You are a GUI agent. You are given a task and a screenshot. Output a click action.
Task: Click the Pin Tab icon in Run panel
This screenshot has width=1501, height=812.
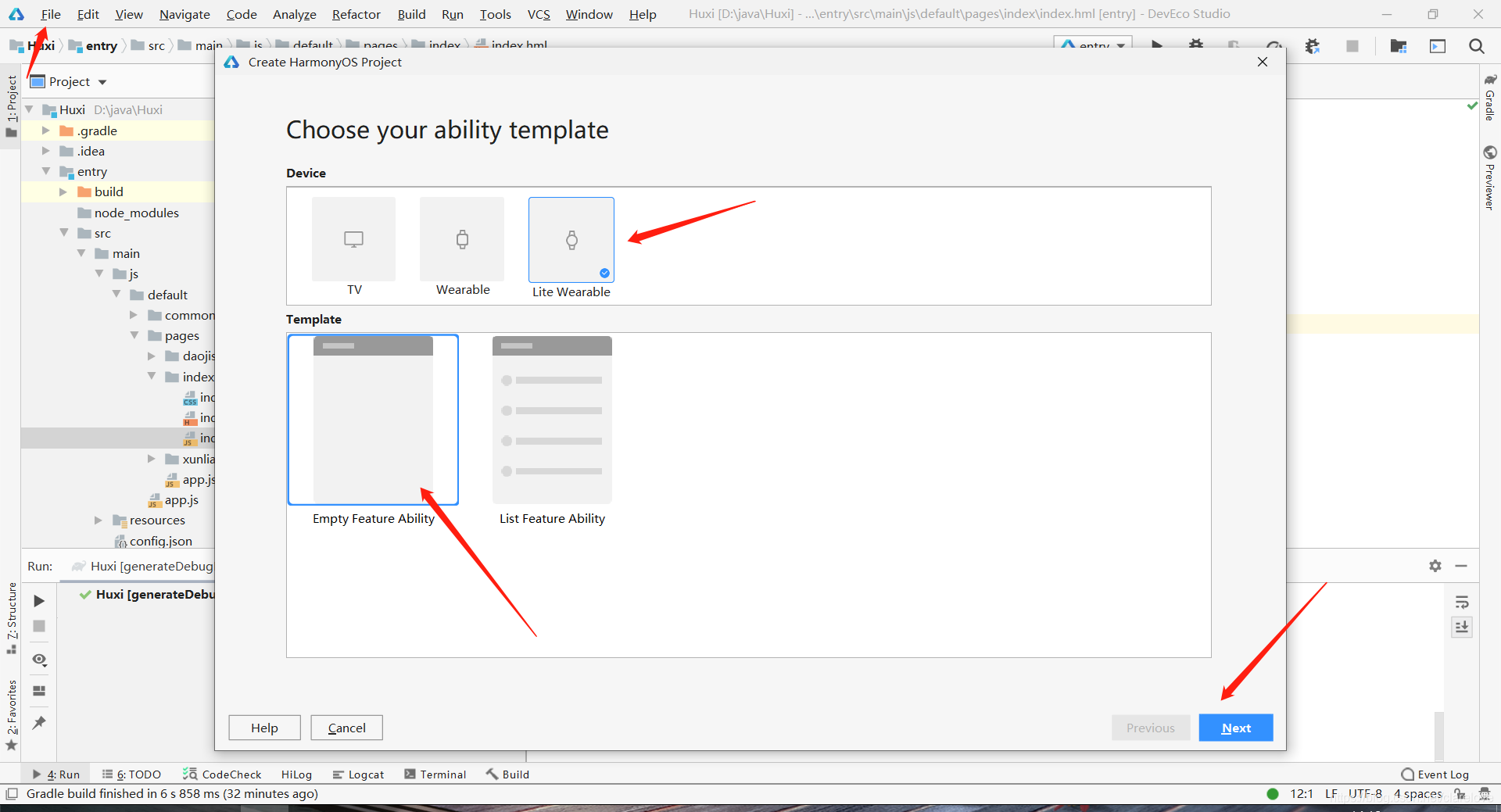(39, 723)
